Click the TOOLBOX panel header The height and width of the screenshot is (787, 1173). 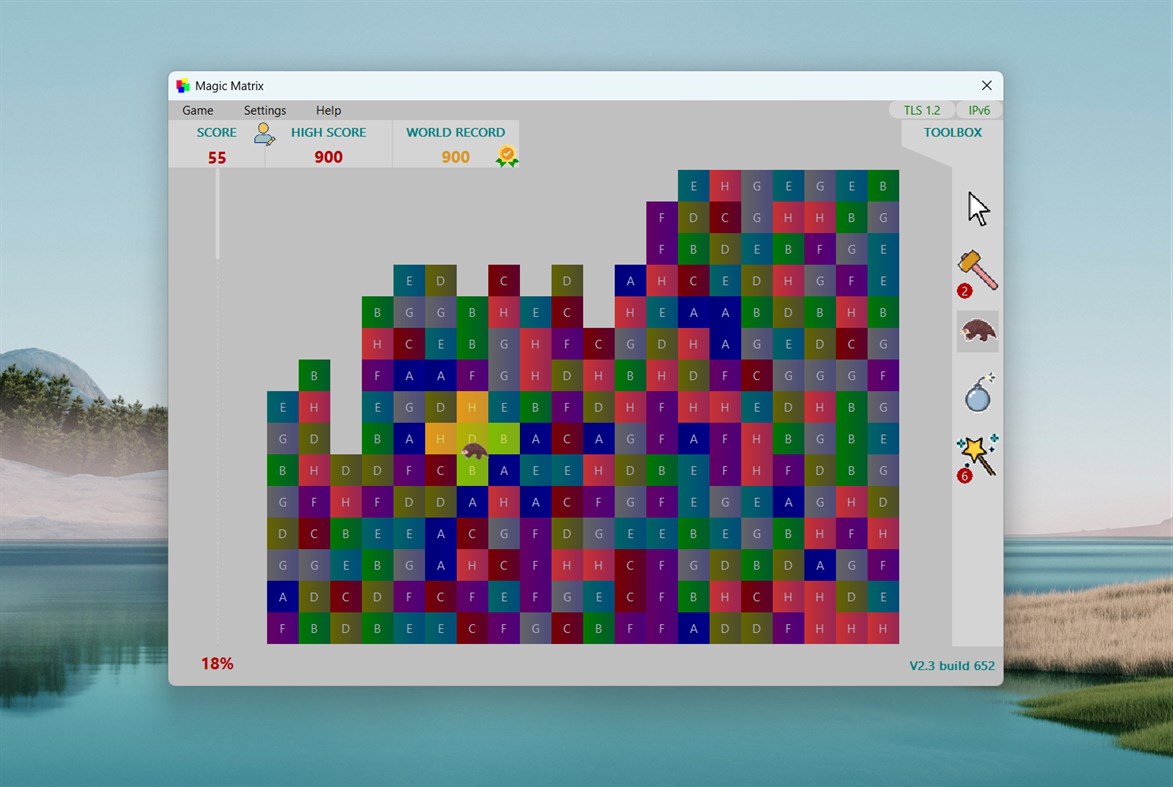coord(951,131)
